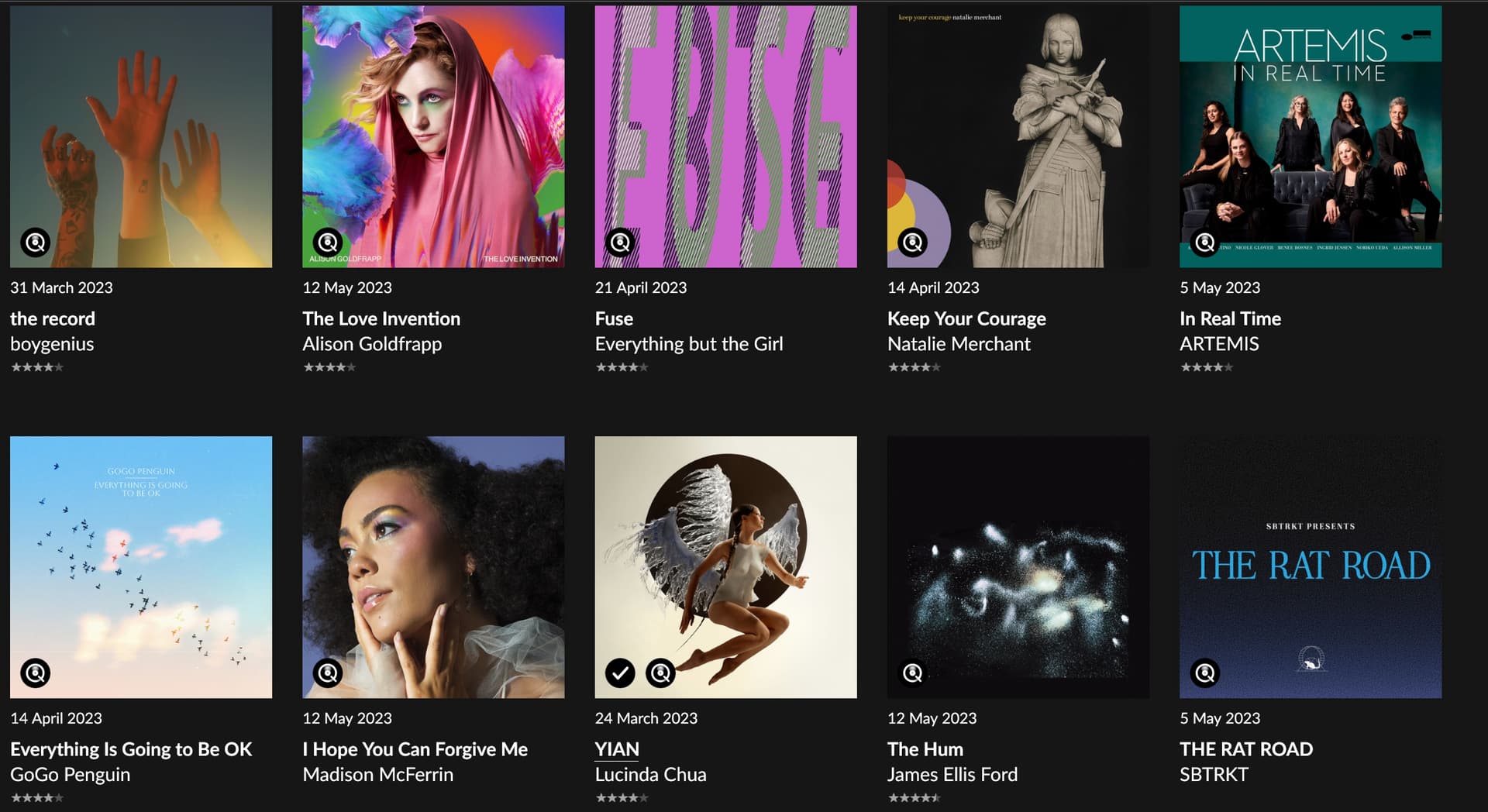This screenshot has height=812, width=1488.
Task: Click Qobuz icon on Madison McFerrin cover
Action: coord(328,673)
